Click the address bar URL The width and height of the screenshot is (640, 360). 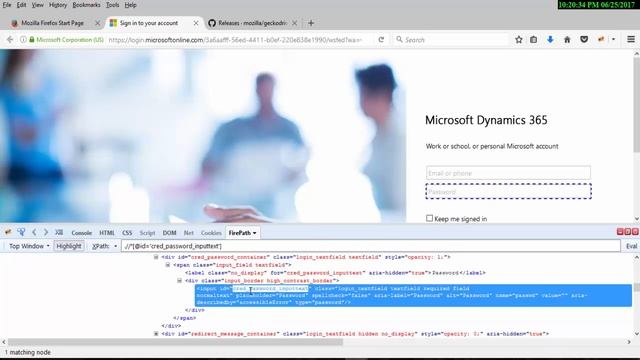point(235,40)
